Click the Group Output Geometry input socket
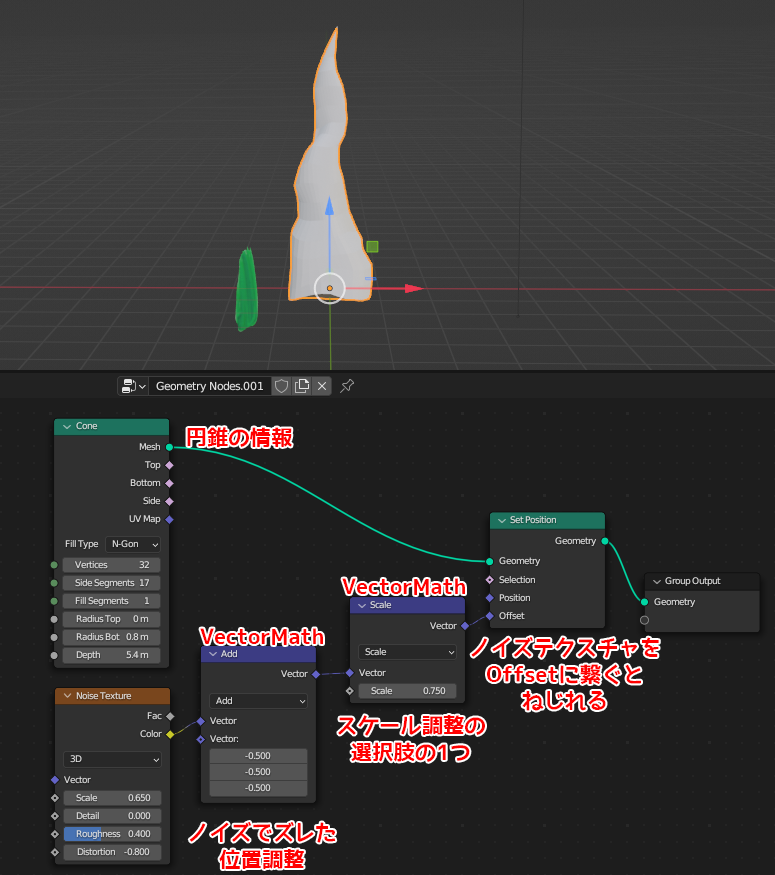Viewport: 775px width, 875px height. pyautogui.click(x=644, y=602)
